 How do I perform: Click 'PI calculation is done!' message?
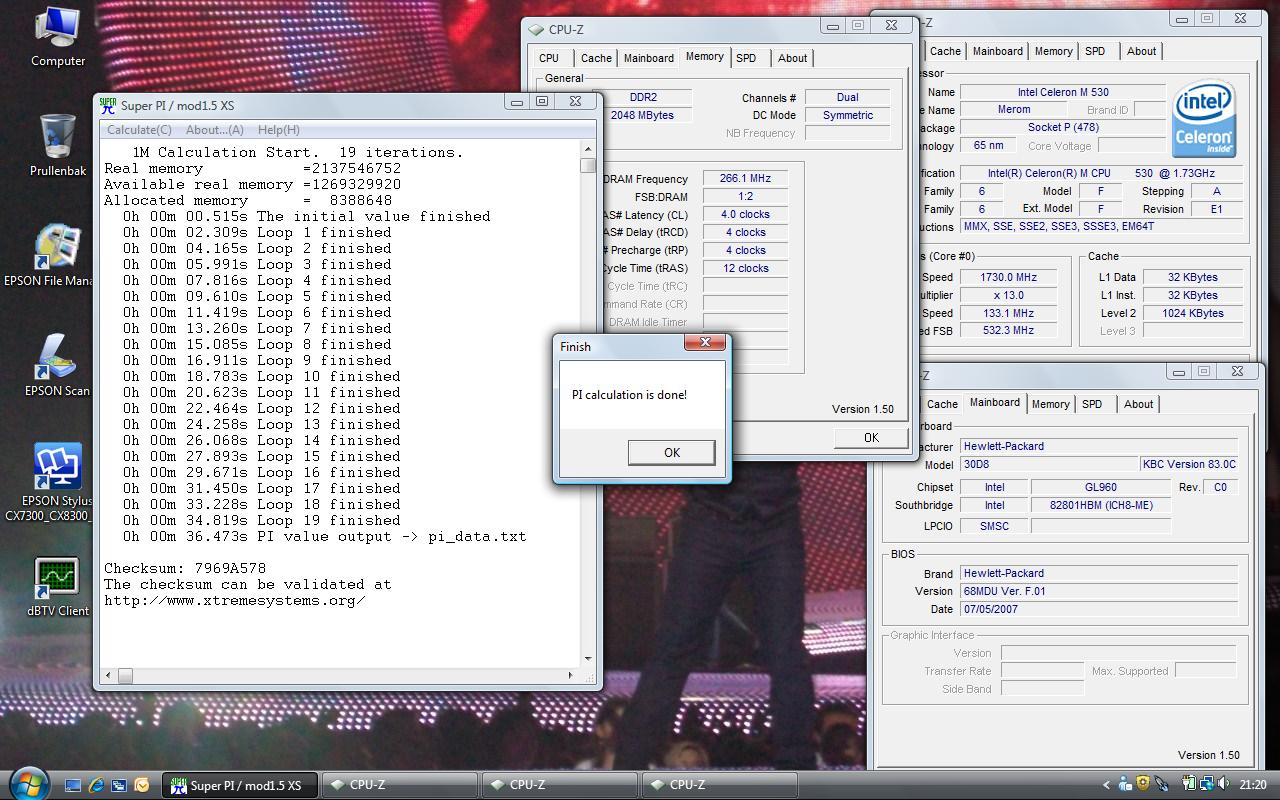click(630, 395)
